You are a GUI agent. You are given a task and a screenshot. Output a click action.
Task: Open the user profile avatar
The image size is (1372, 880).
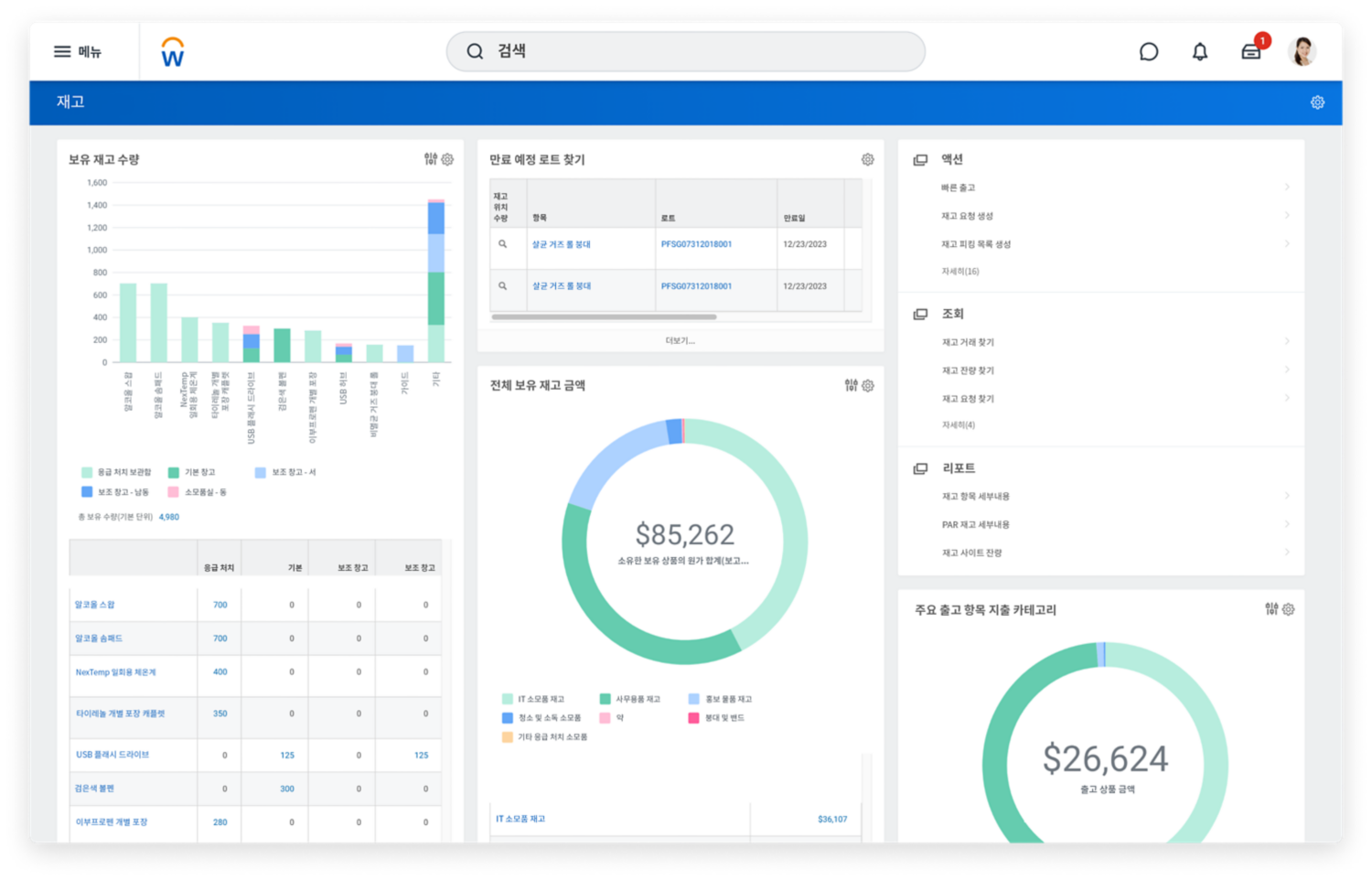1302,51
